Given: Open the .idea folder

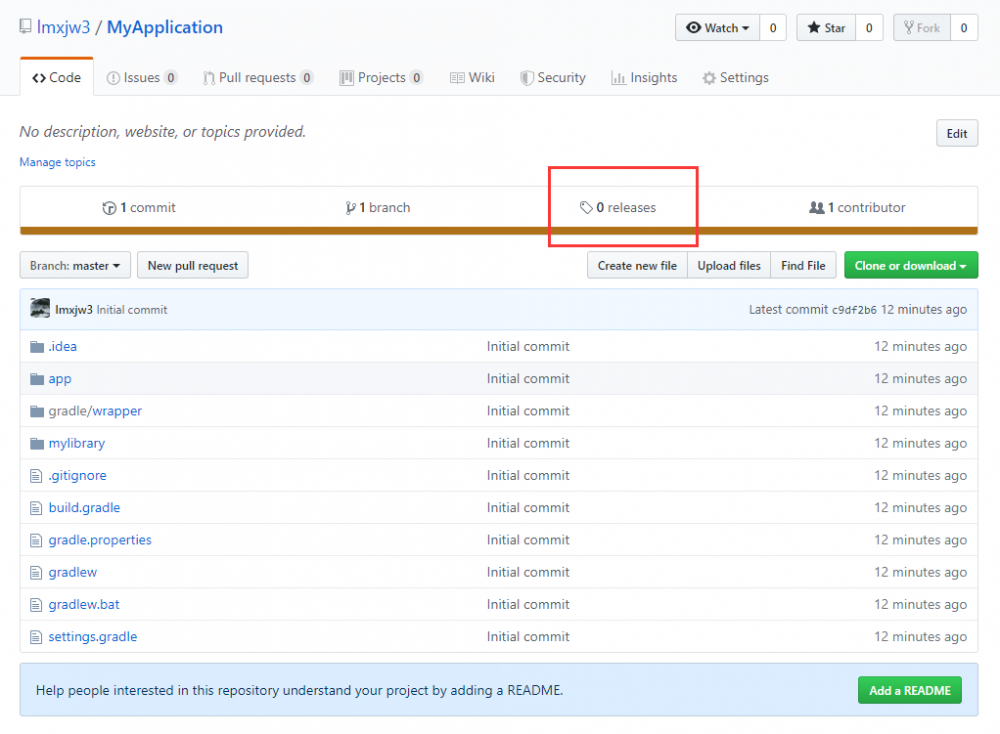Looking at the screenshot, I should point(62,347).
